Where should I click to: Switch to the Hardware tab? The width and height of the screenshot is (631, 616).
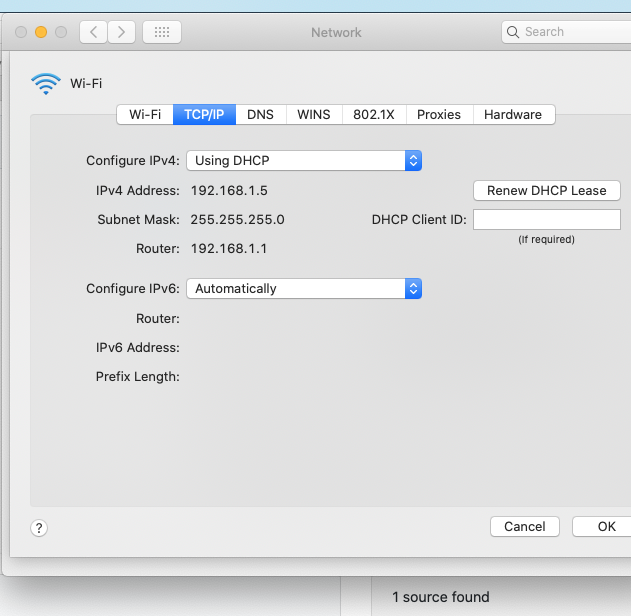coord(512,114)
